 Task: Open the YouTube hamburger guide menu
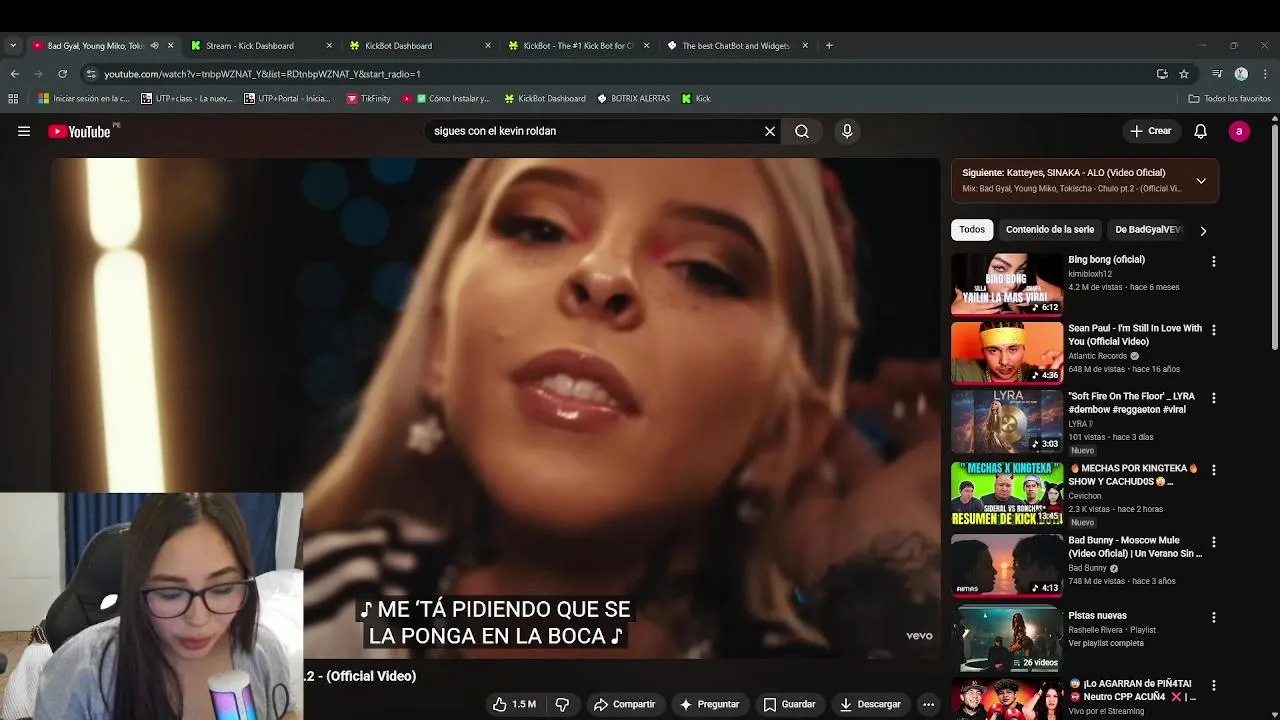24,131
